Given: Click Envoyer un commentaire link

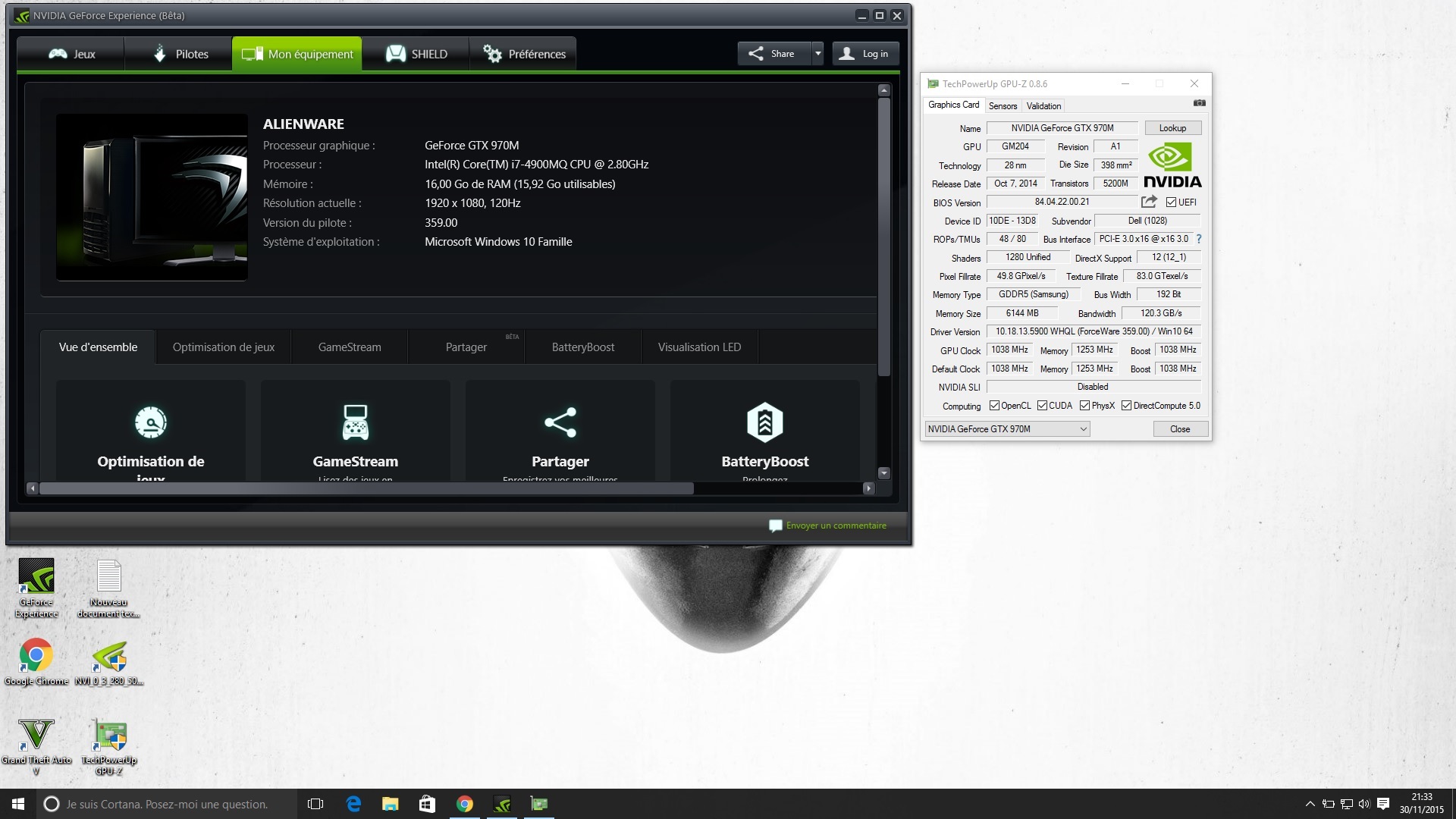Looking at the screenshot, I should pyautogui.click(x=836, y=526).
